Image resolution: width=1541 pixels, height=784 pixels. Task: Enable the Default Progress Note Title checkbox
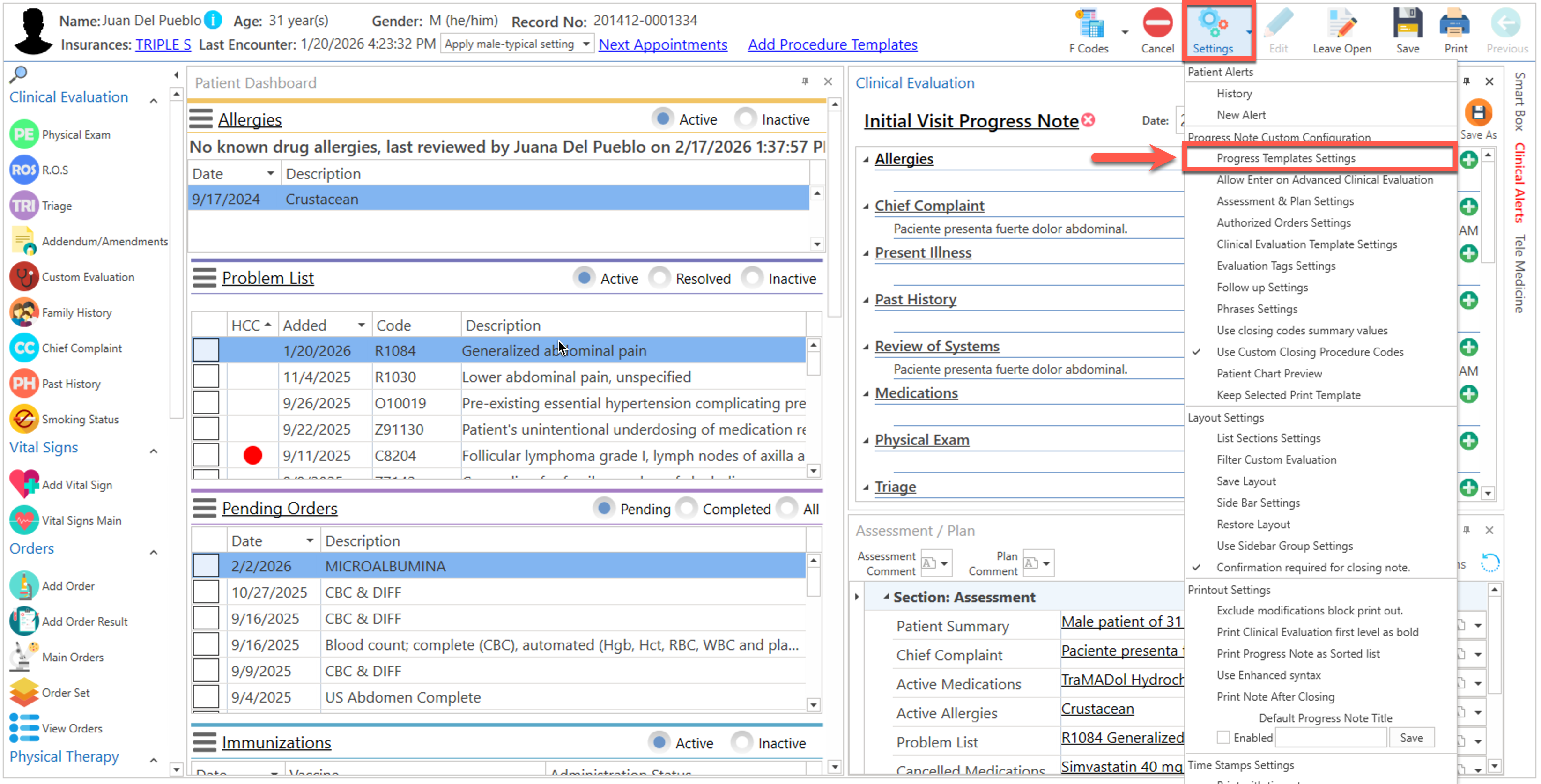(1223, 737)
